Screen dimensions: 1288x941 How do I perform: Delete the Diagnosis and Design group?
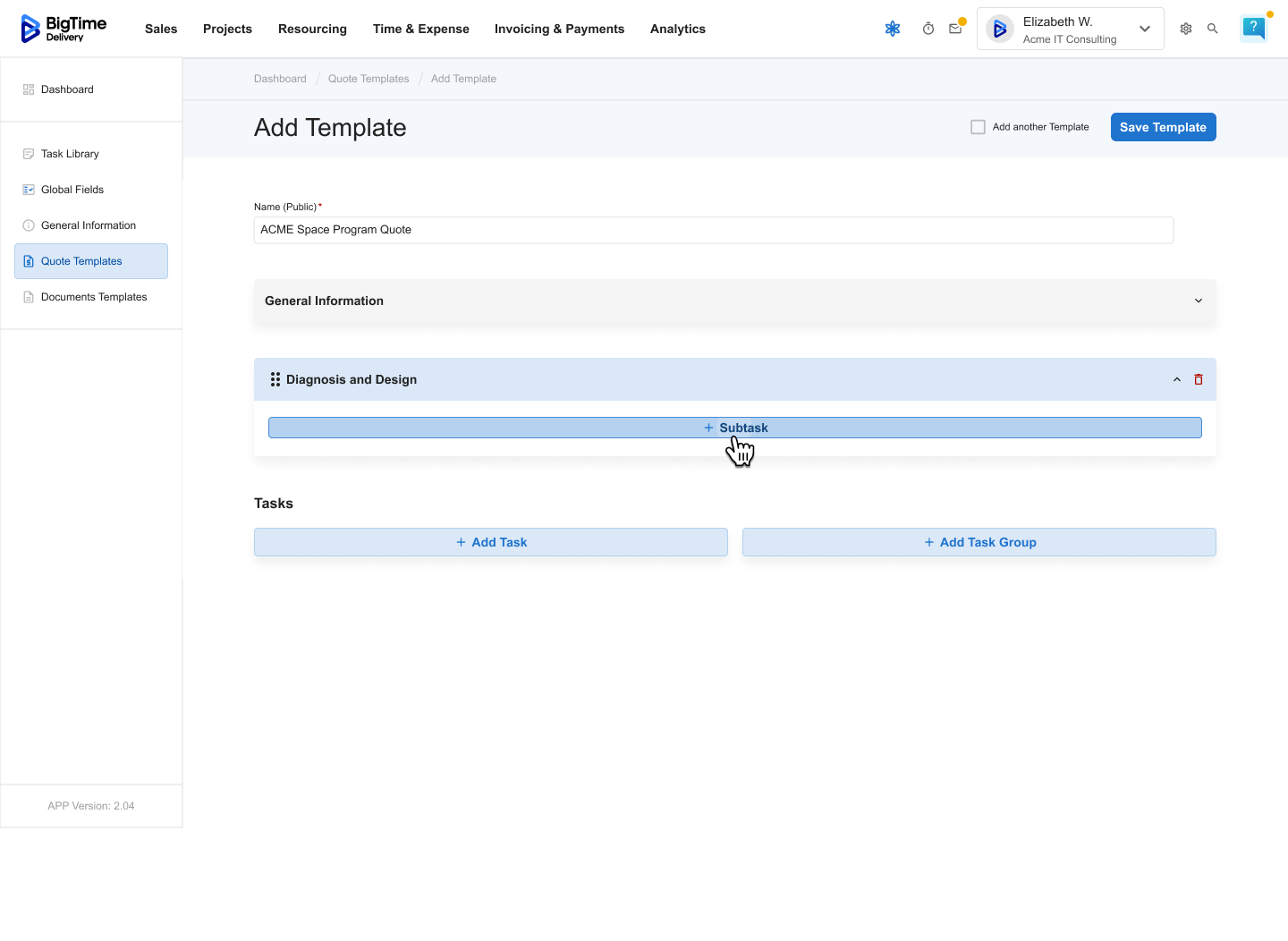(x=1199, y=379)
